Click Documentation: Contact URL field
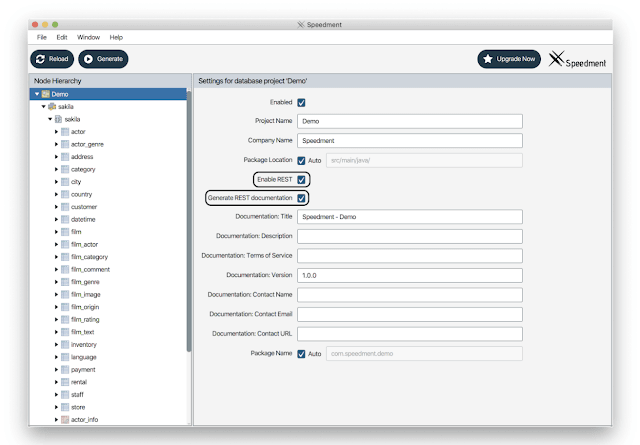 coord(410,334)
